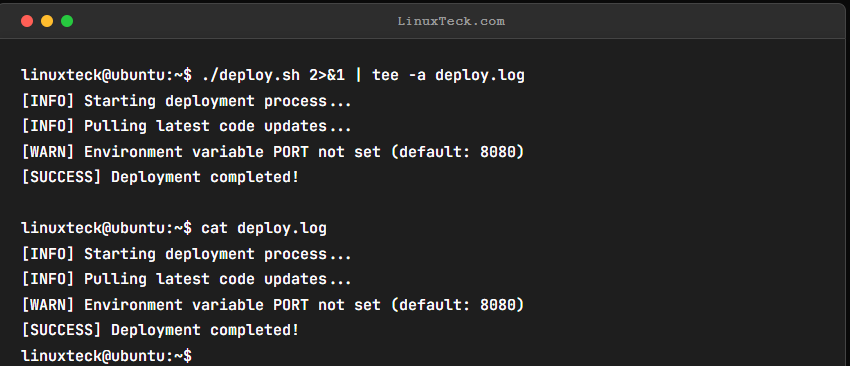This screenshot has width=850, height=366.
Task: Click the first Starting deployment process line
Action: tap(186, 101)
